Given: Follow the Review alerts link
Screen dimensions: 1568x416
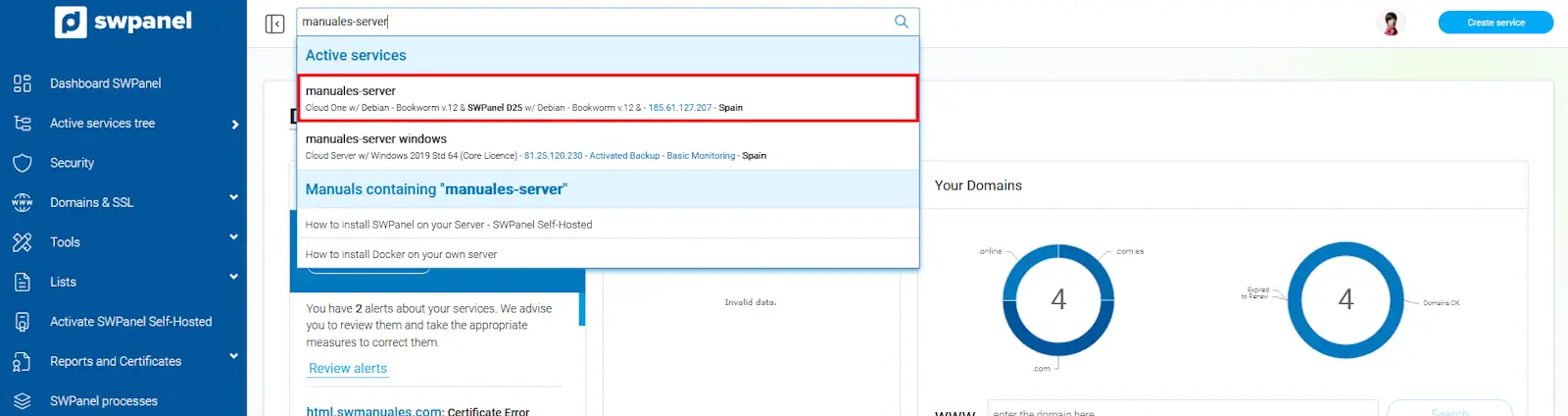Looking at the screenshot, I should (348, 369).
